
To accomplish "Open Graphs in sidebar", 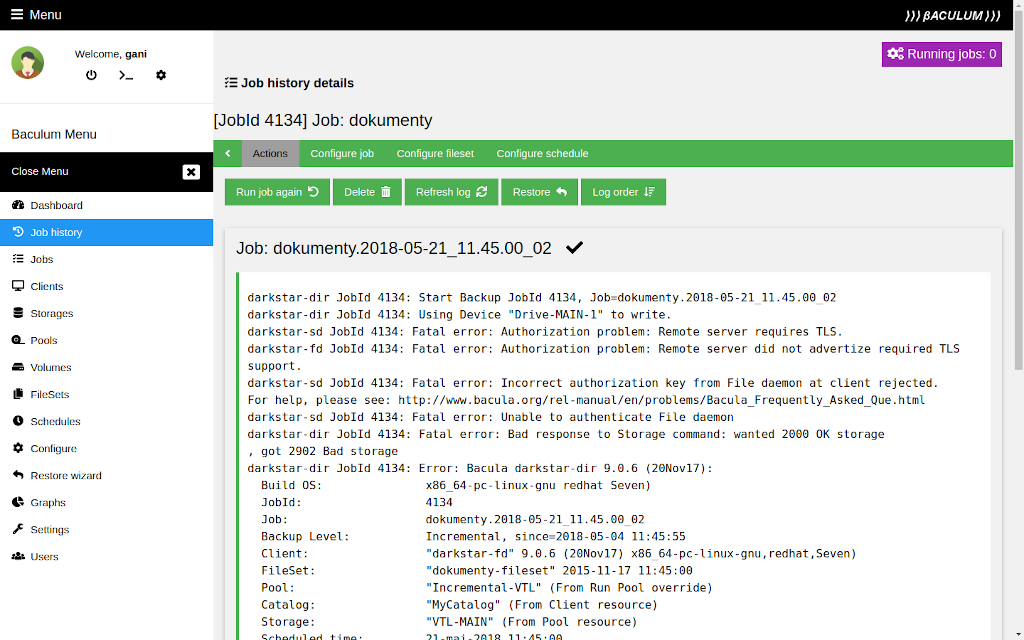I will 106,502.
